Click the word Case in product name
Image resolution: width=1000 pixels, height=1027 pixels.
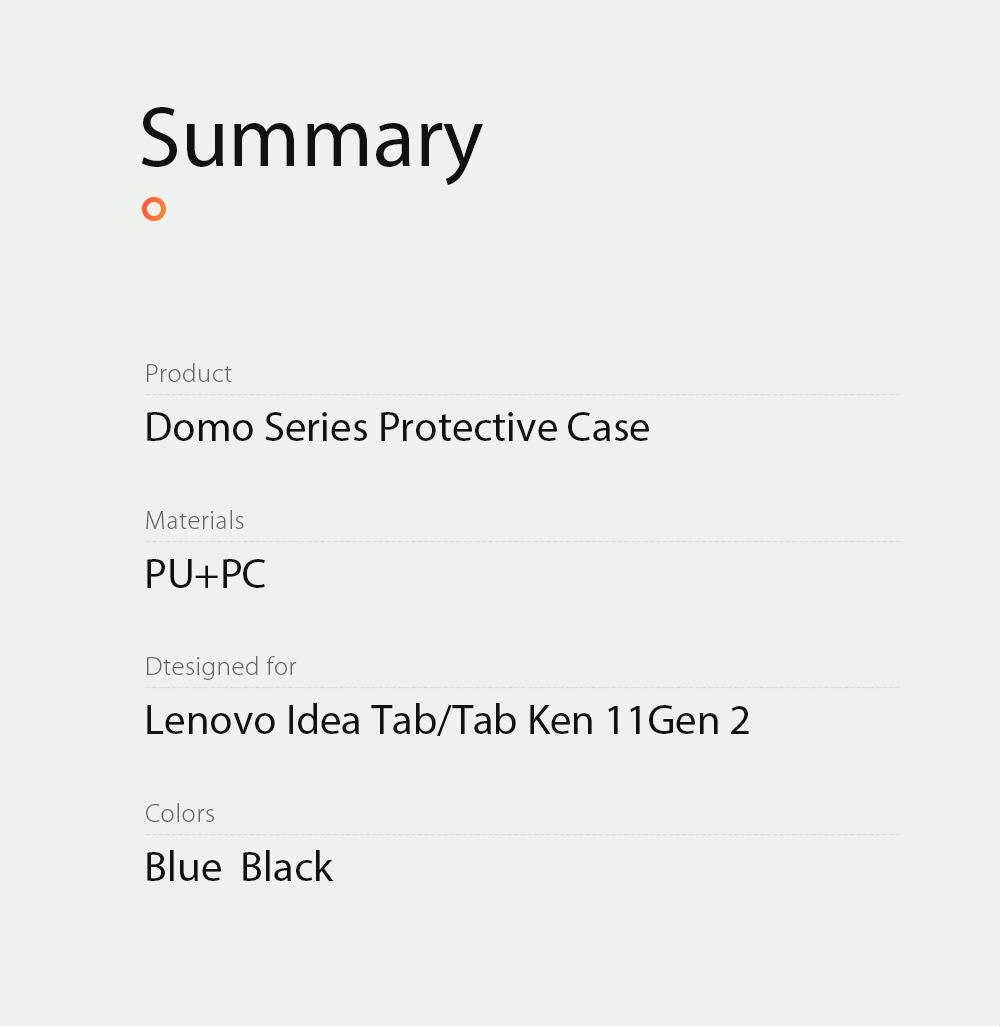click(608, 427)
